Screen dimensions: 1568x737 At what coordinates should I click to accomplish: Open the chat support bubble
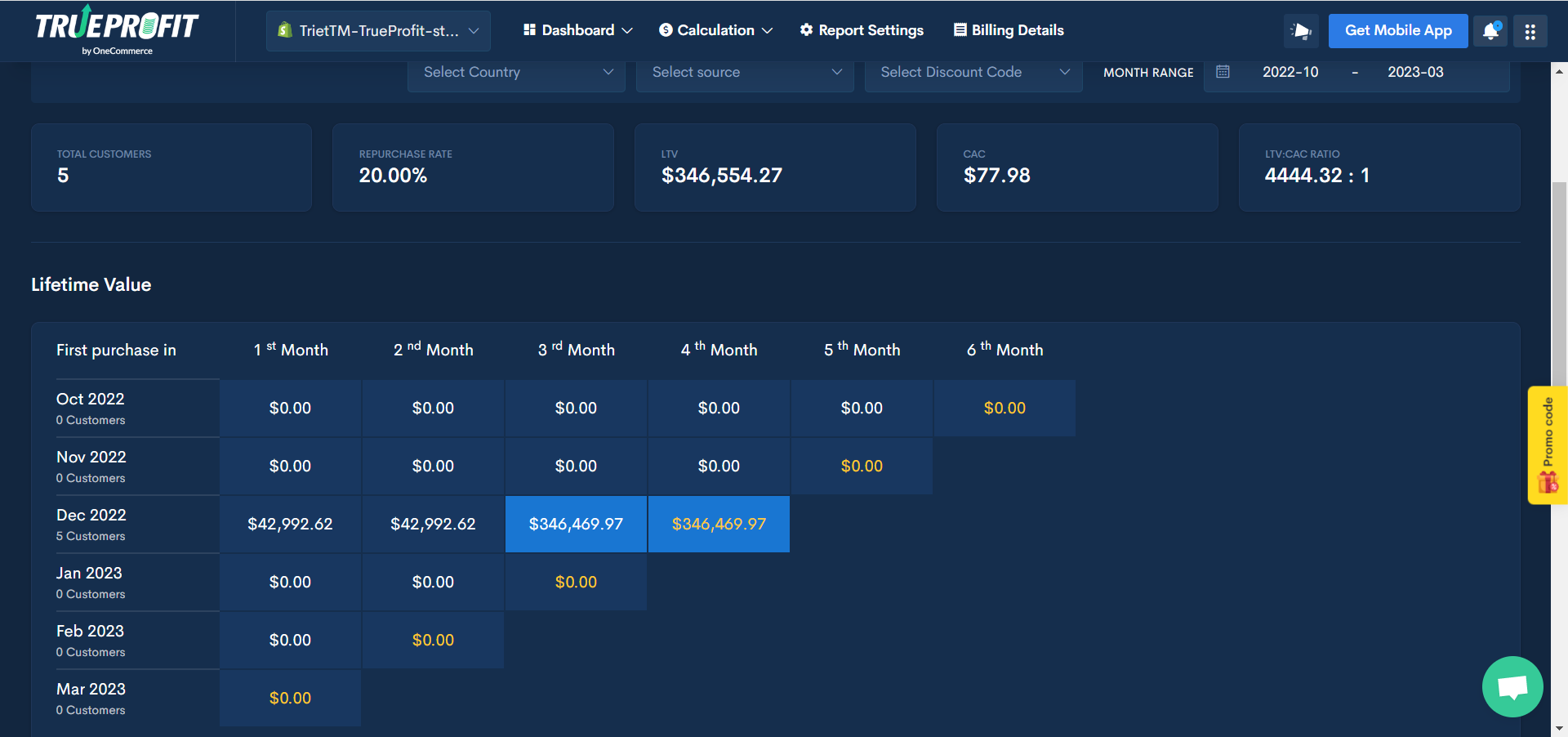1512,686
